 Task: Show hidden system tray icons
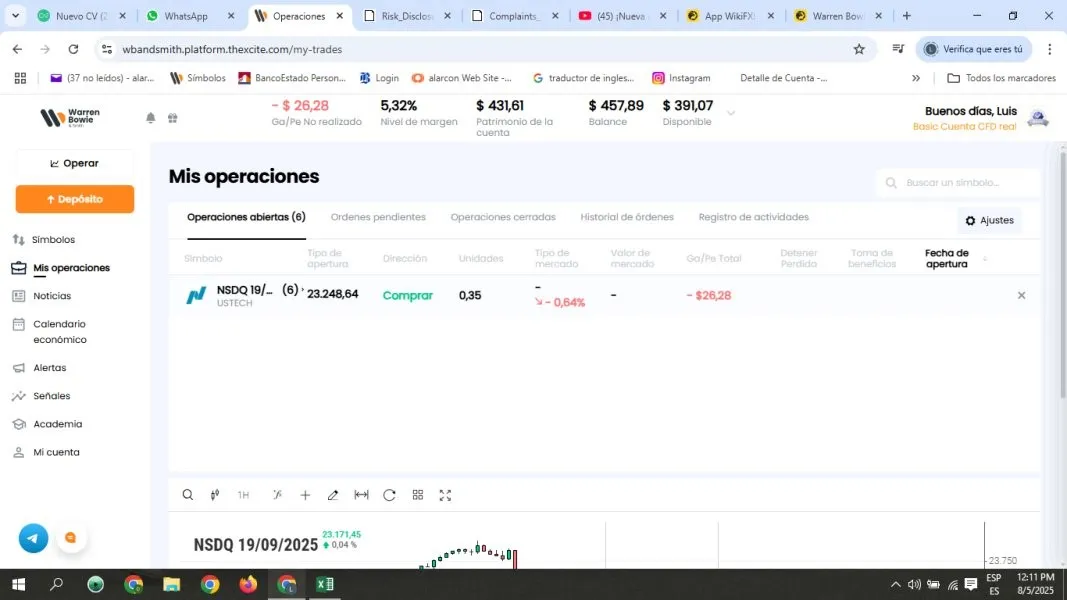[x=896, y=584]
